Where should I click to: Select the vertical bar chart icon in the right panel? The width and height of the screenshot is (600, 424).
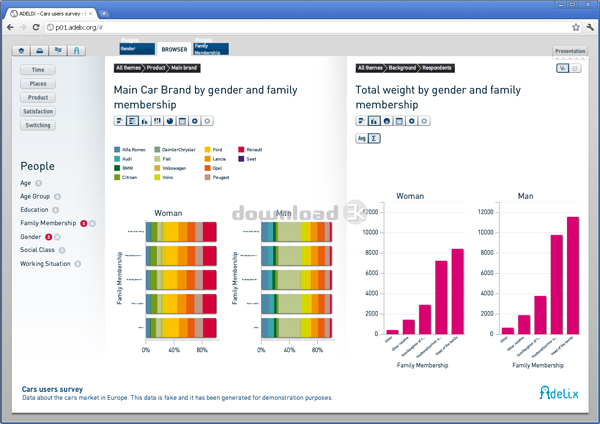(x=373, y=121)
